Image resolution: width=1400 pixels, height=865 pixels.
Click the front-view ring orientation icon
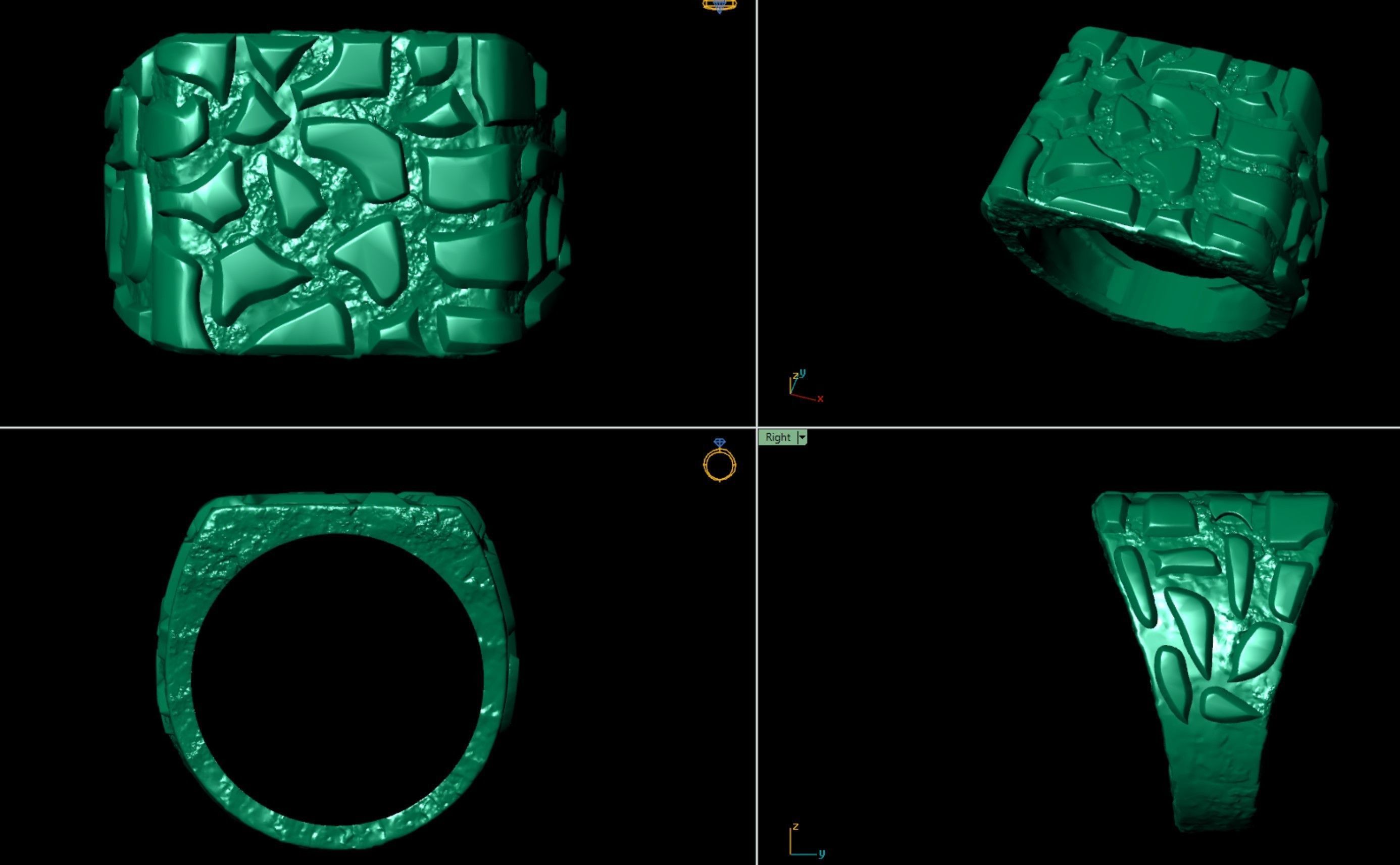719,460
